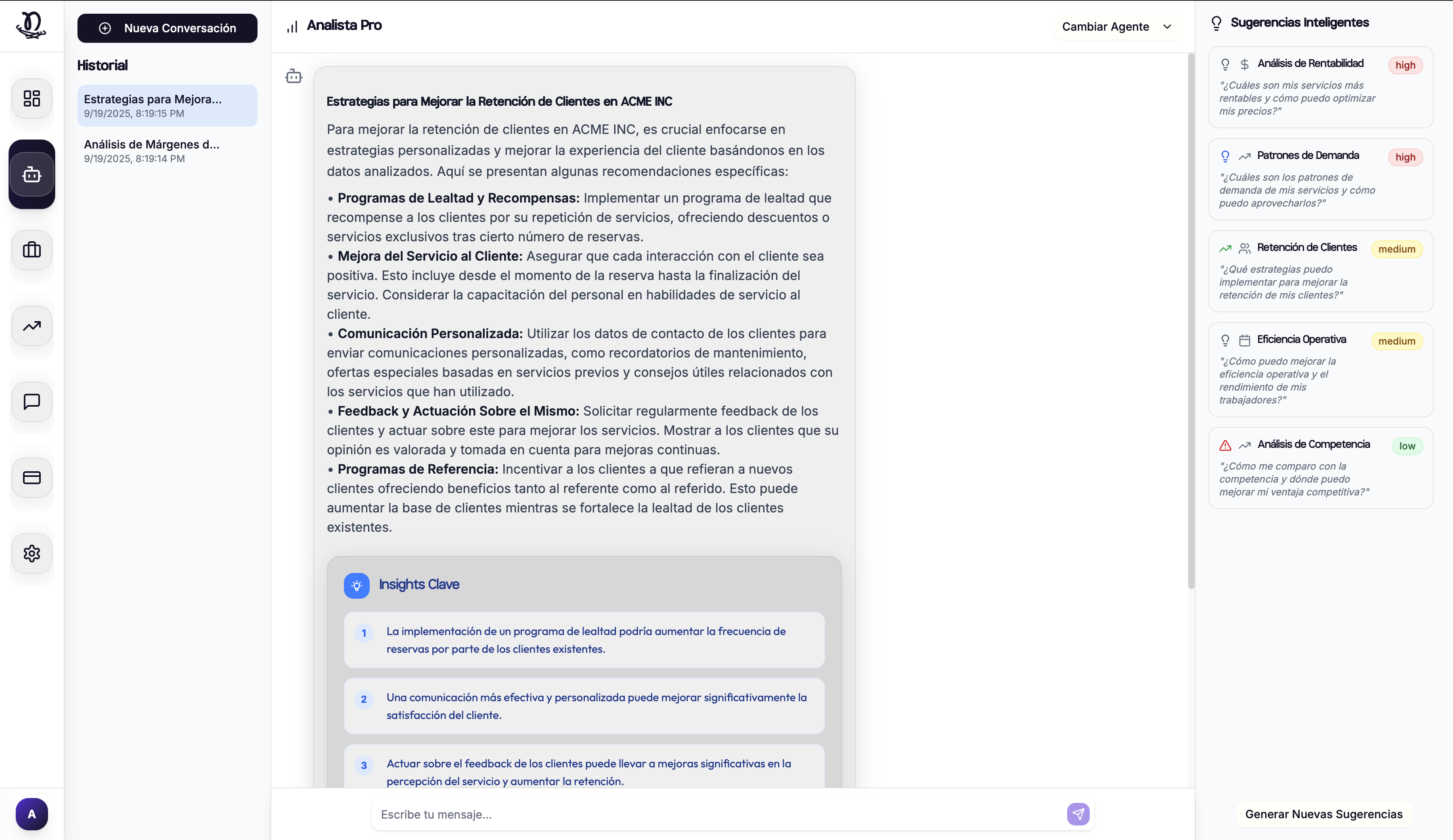
Task: Open the Análisis de Márgenes conversation
Action: click(x=167, y=150)
